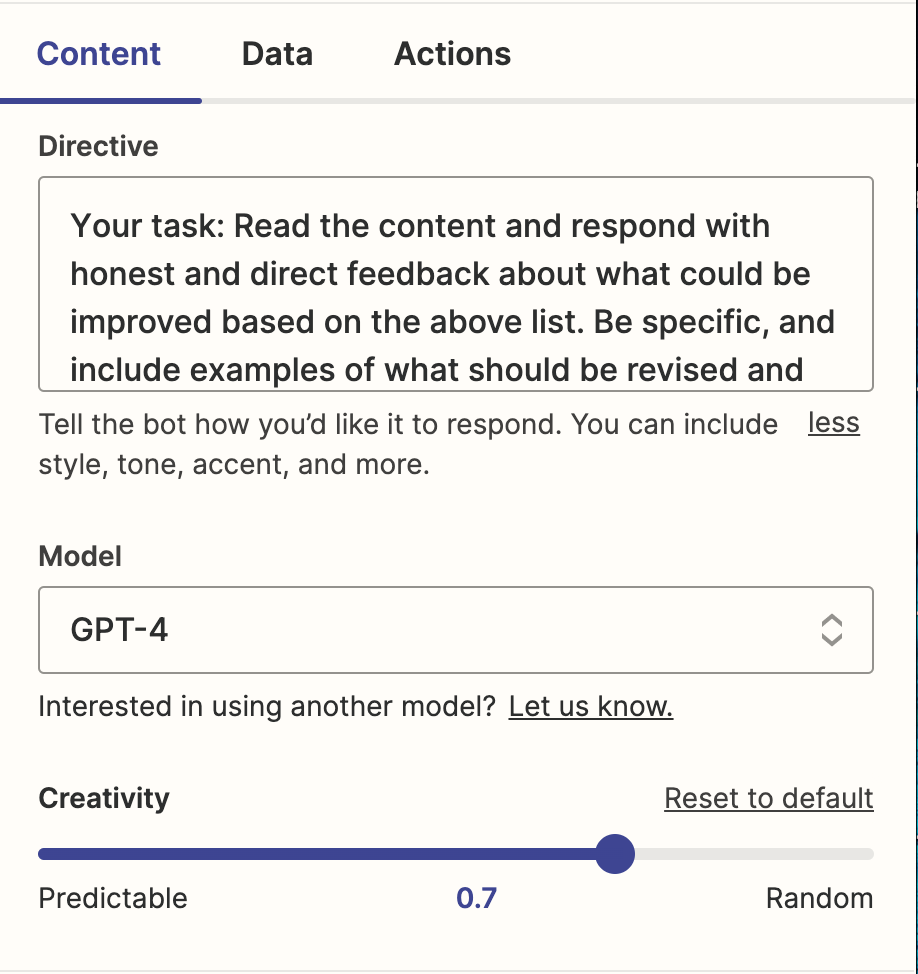
Task: Collapse the help text with the less link
Action: tap(833, 424)
